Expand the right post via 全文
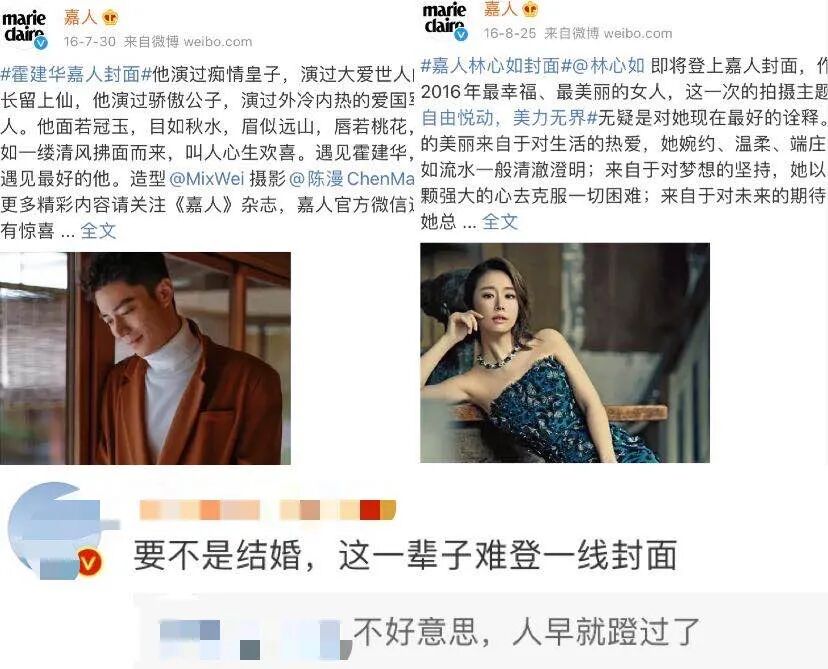 [500, 222]
